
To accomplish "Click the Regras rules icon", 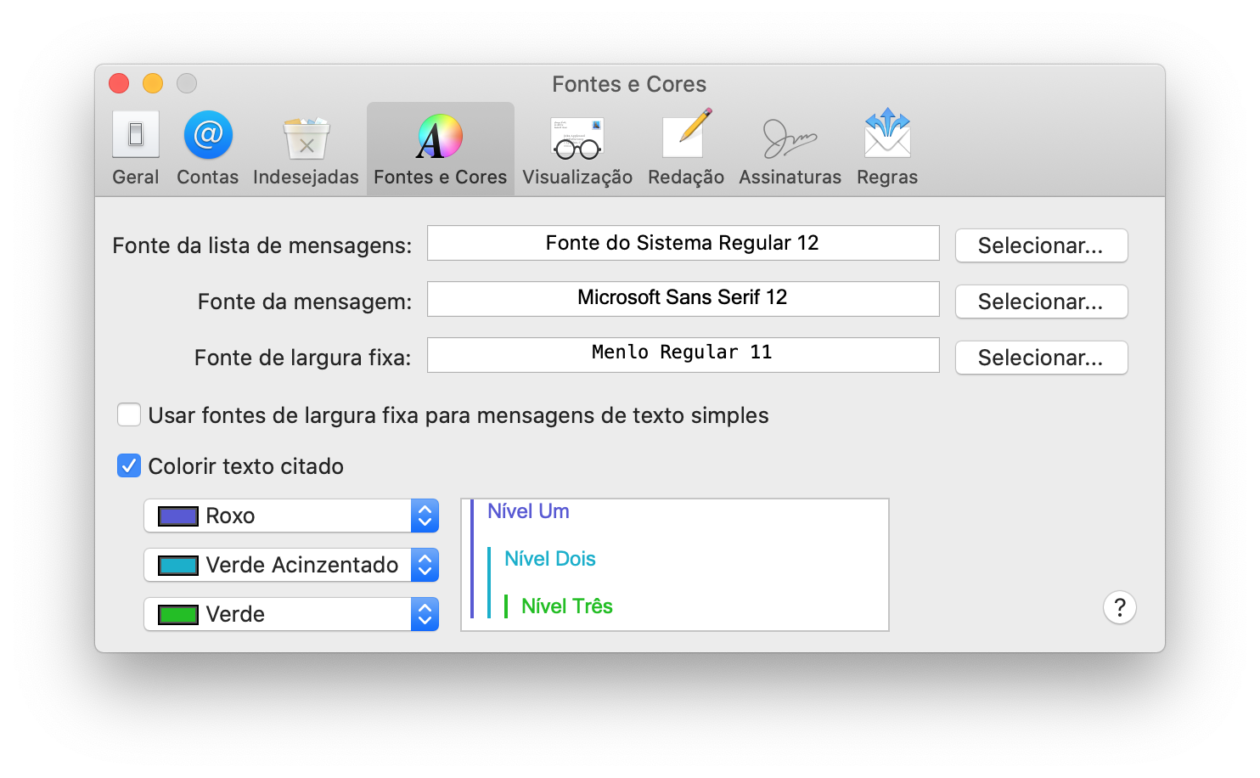I will coord(887,146).
